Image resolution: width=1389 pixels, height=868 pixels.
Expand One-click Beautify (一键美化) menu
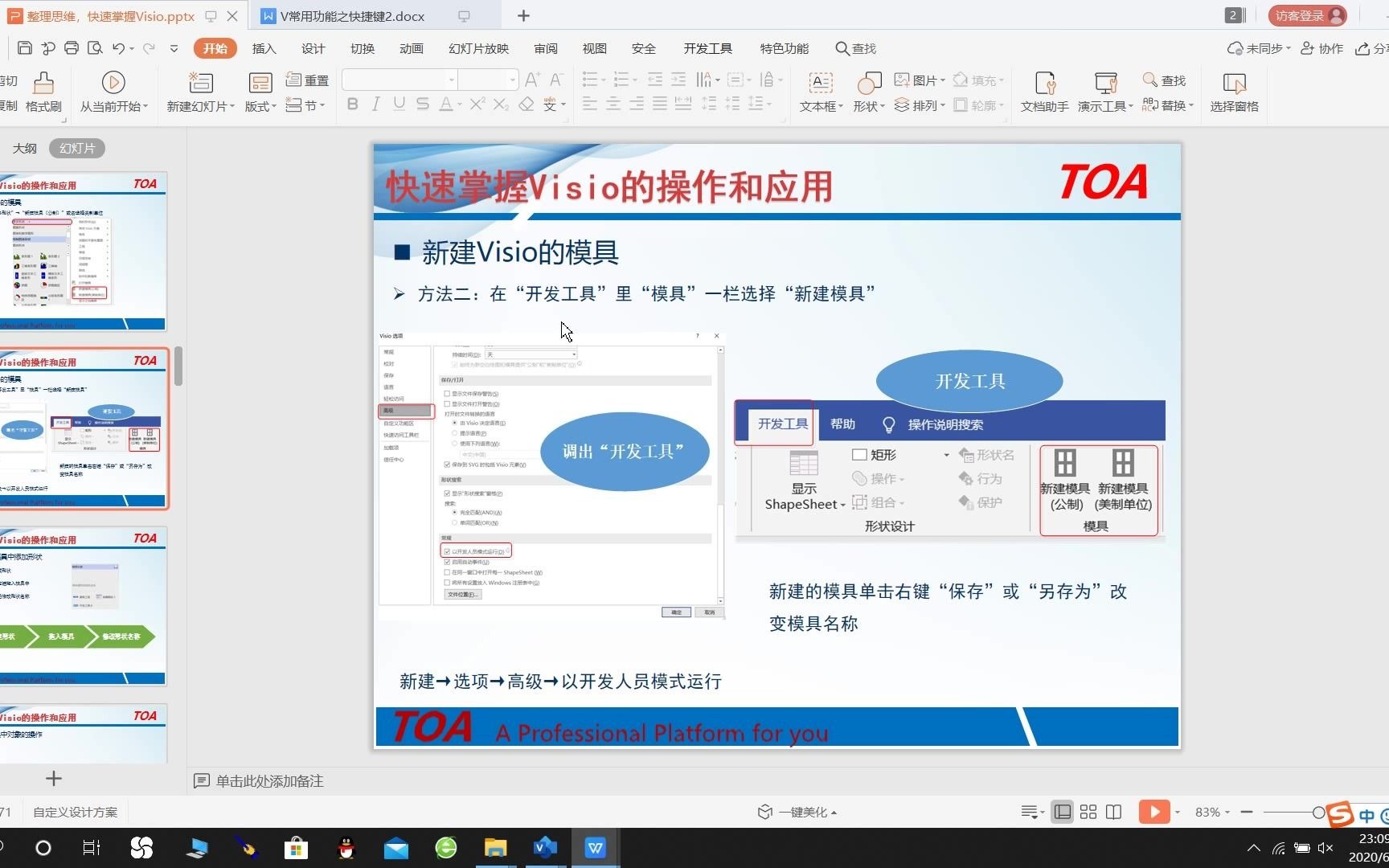[x=797, y=812]
